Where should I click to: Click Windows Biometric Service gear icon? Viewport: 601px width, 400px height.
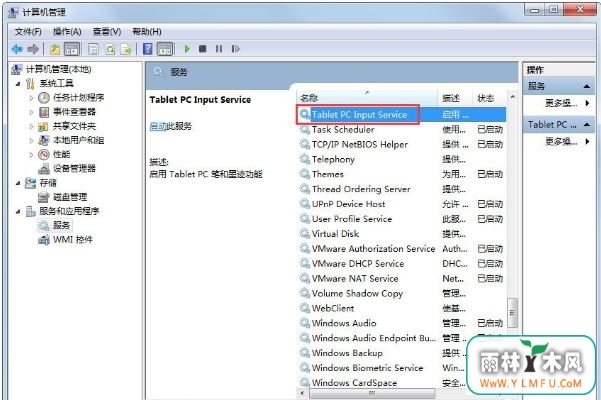tap(305, 368)
